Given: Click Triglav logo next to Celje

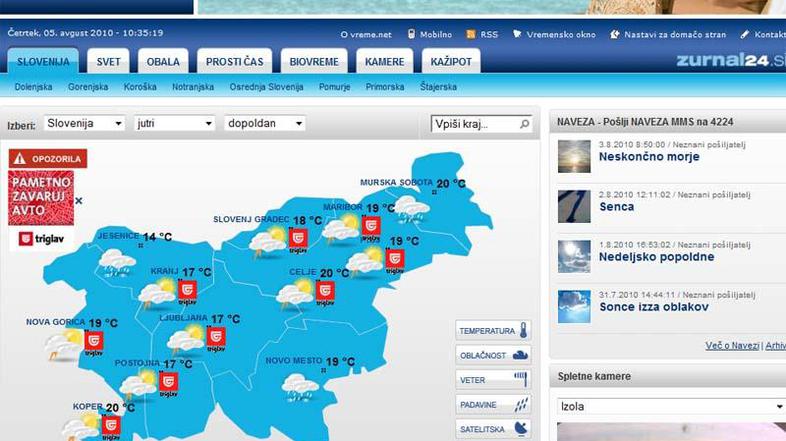Looking at the screenshot, I should click(x=325, y=291).
